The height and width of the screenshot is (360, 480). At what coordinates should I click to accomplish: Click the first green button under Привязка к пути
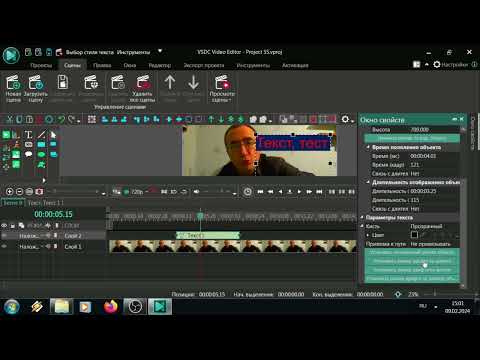[412, 252]
